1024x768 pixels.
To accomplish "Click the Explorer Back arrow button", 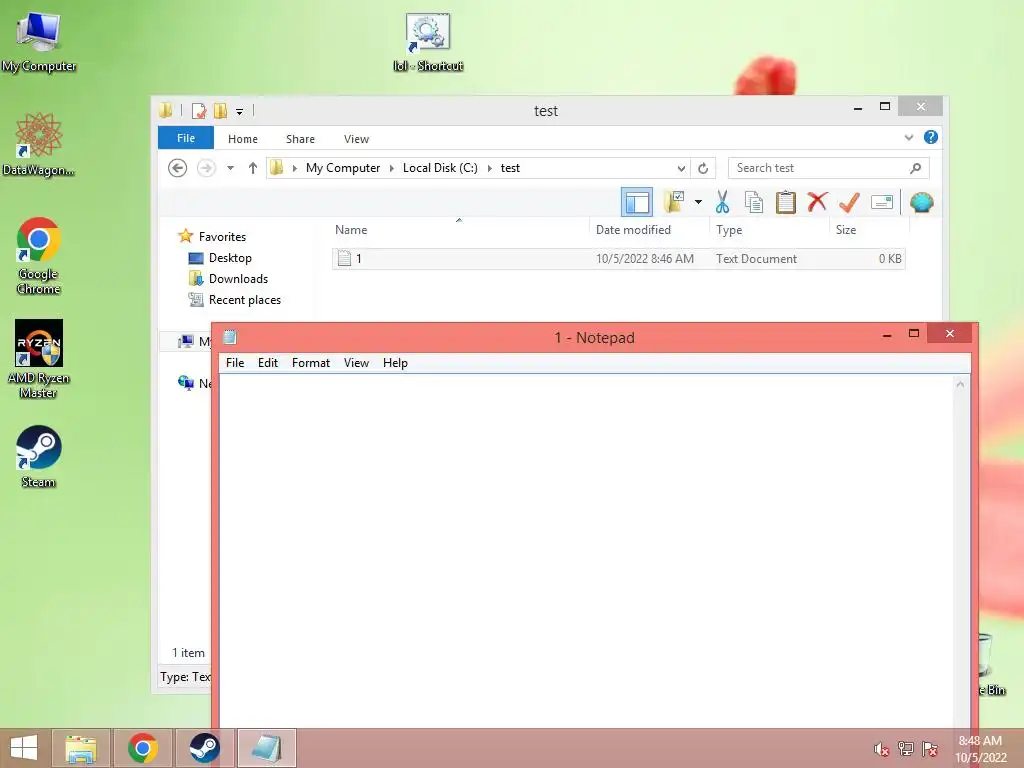I will pos(178,168).
